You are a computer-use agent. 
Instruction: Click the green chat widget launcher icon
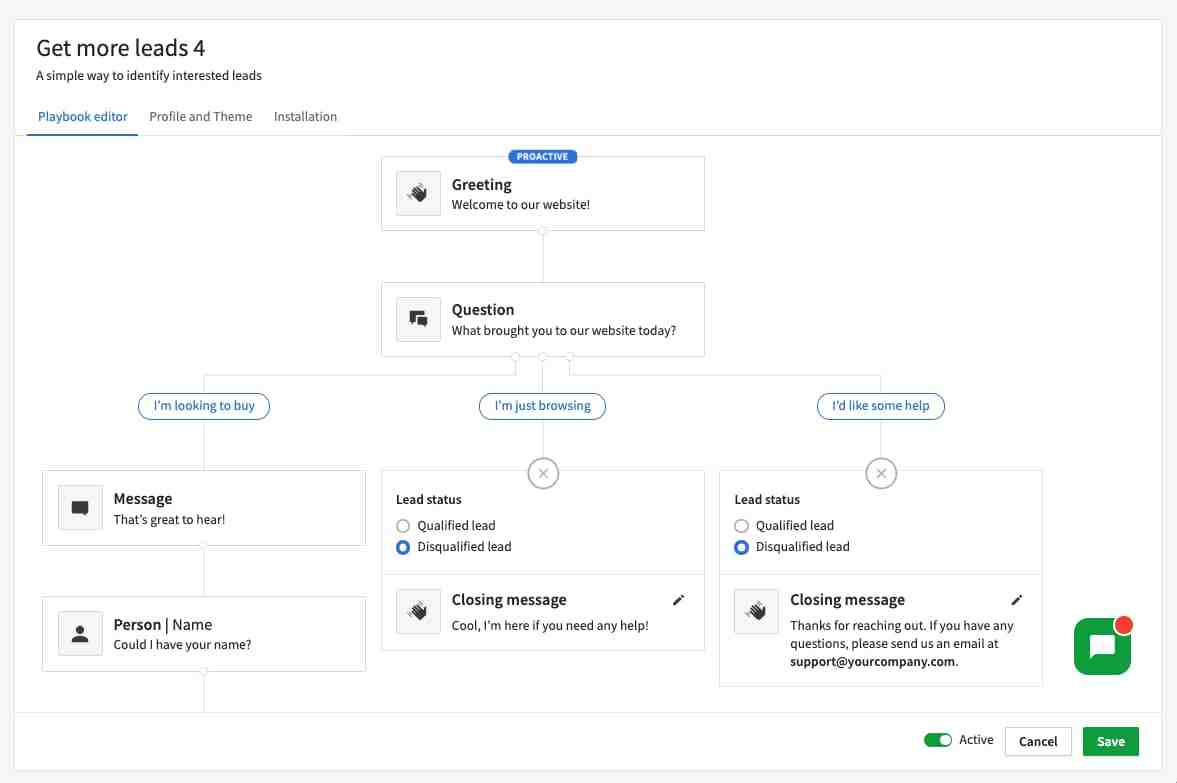(1102, 646)
